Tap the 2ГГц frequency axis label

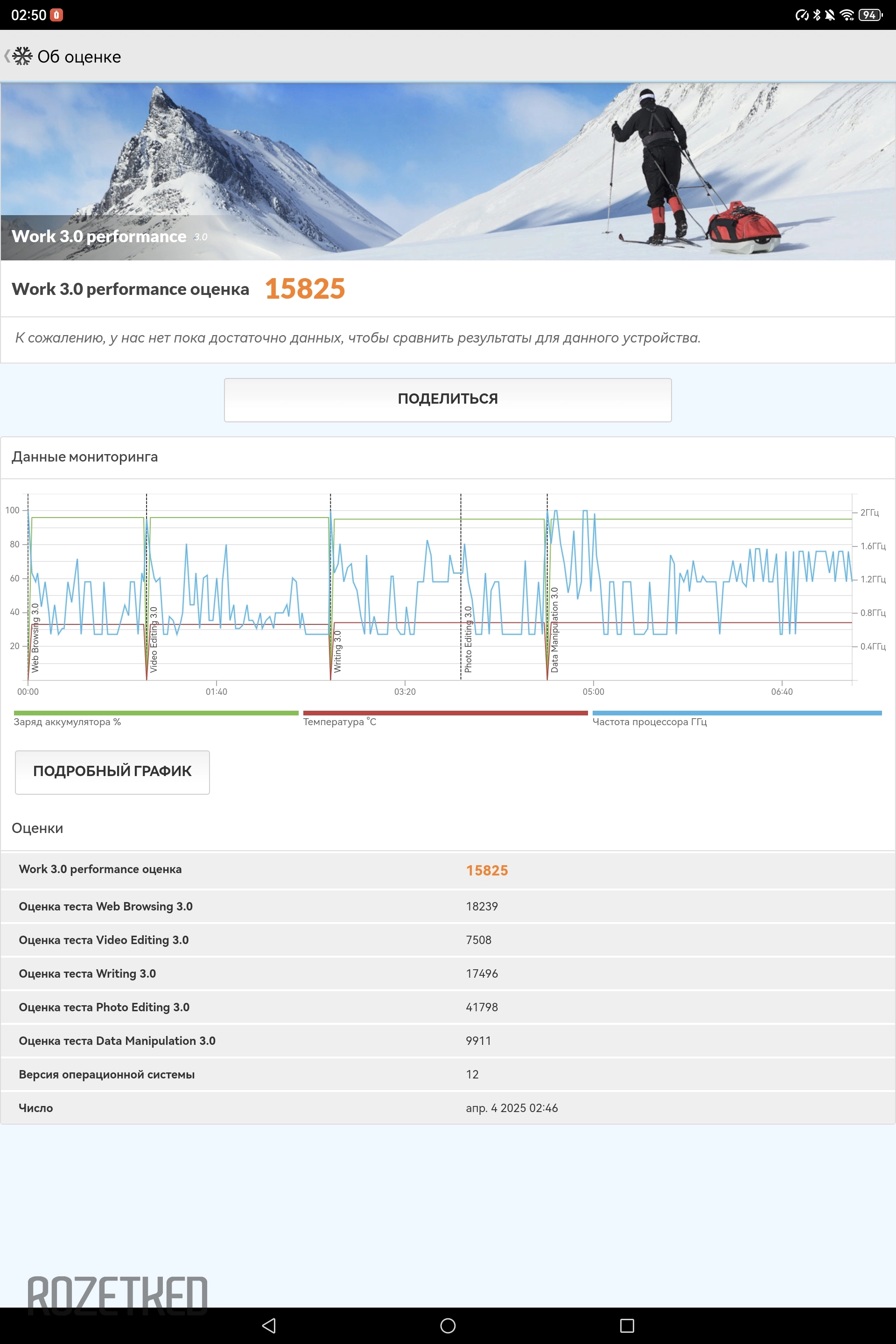pos(869,512)
